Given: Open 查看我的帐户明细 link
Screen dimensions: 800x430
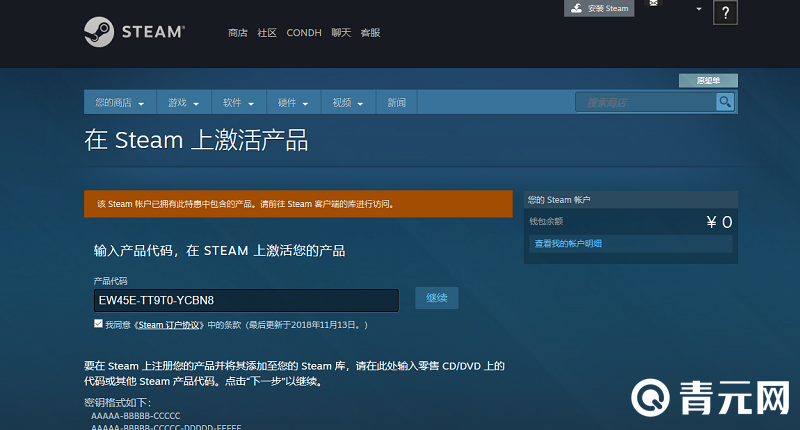Looking at the screenshot, I should (x=568, y=243).
